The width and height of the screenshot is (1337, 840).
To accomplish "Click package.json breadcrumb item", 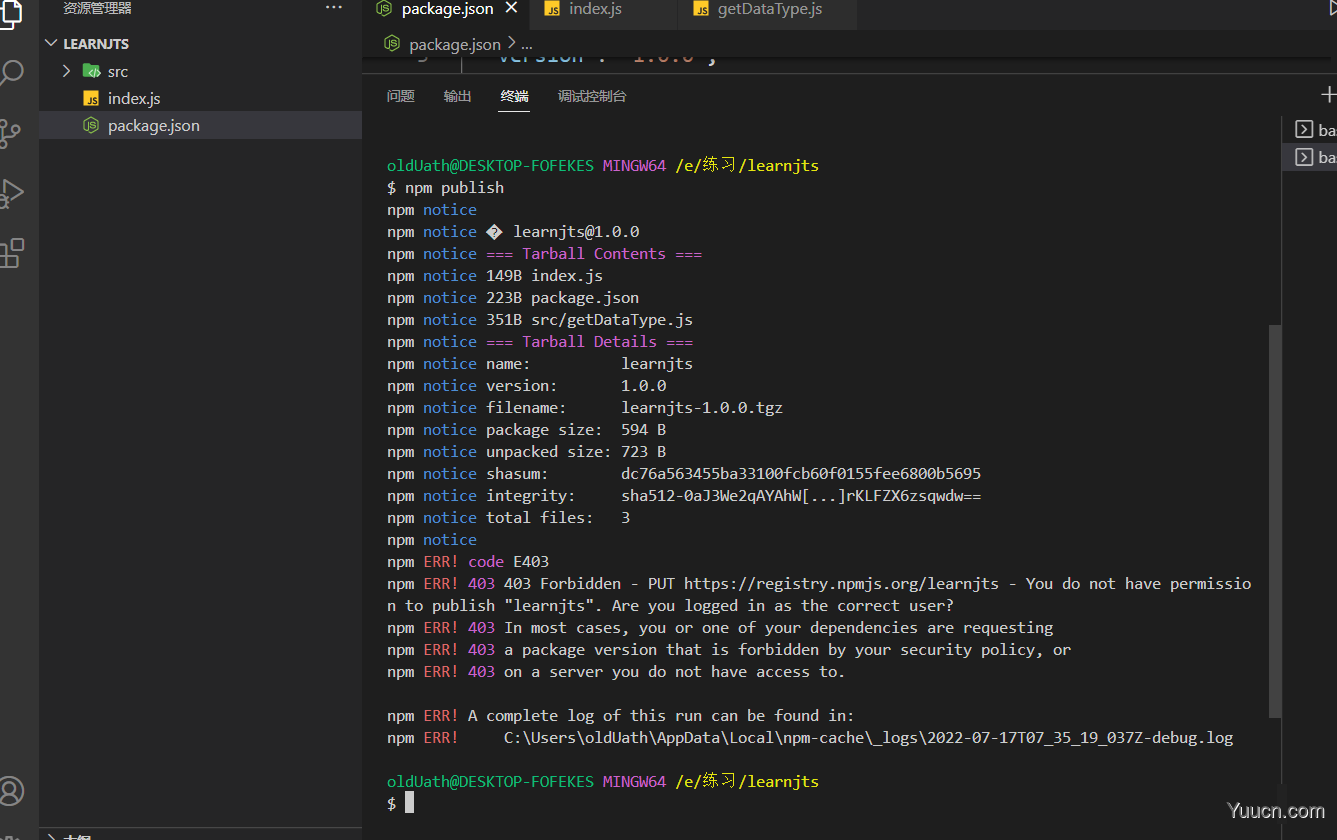I will [x=455, y=44].
